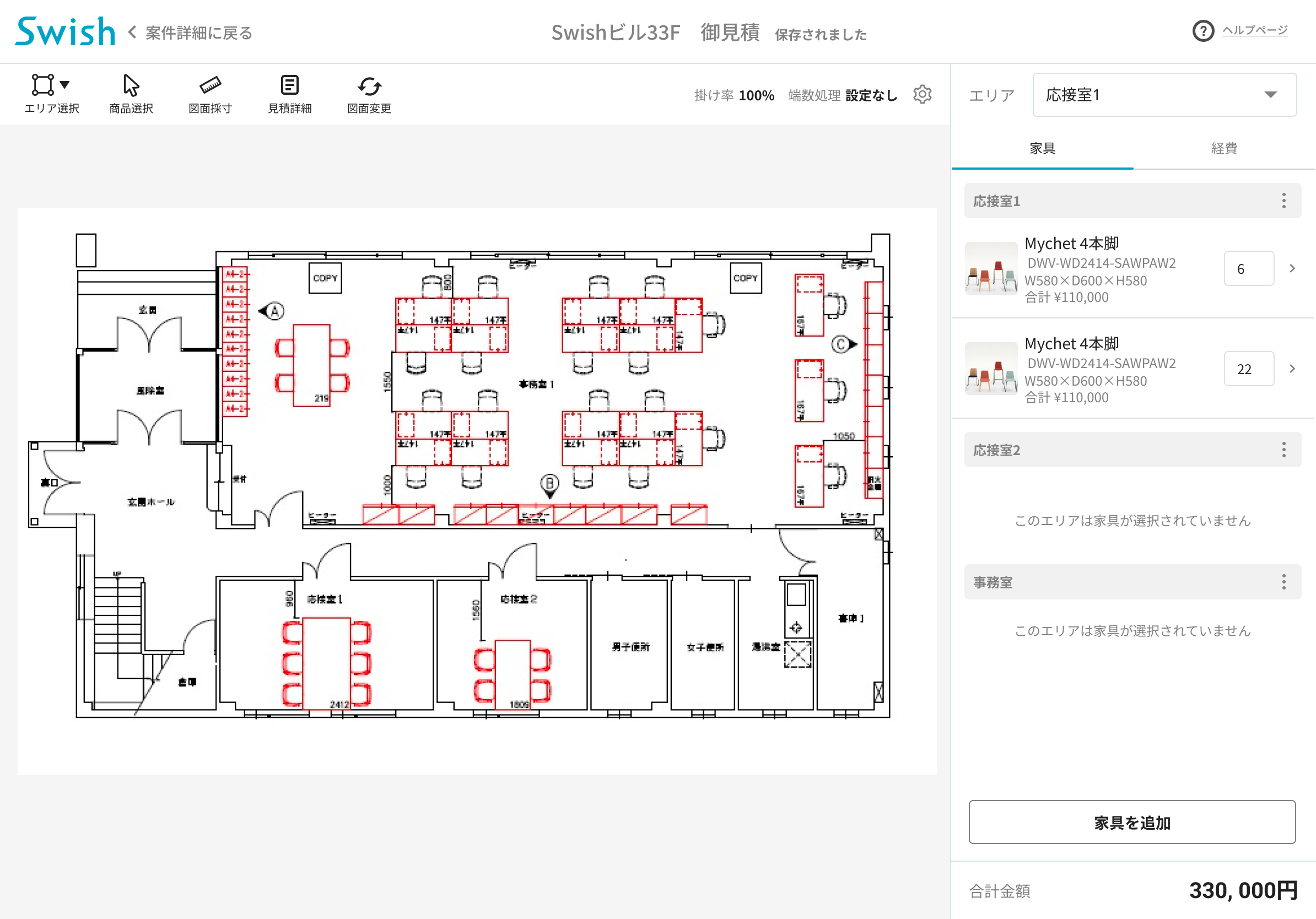
Task: Open the 応接室1 section kebab menu
Action: click(x=1283, y=201)
